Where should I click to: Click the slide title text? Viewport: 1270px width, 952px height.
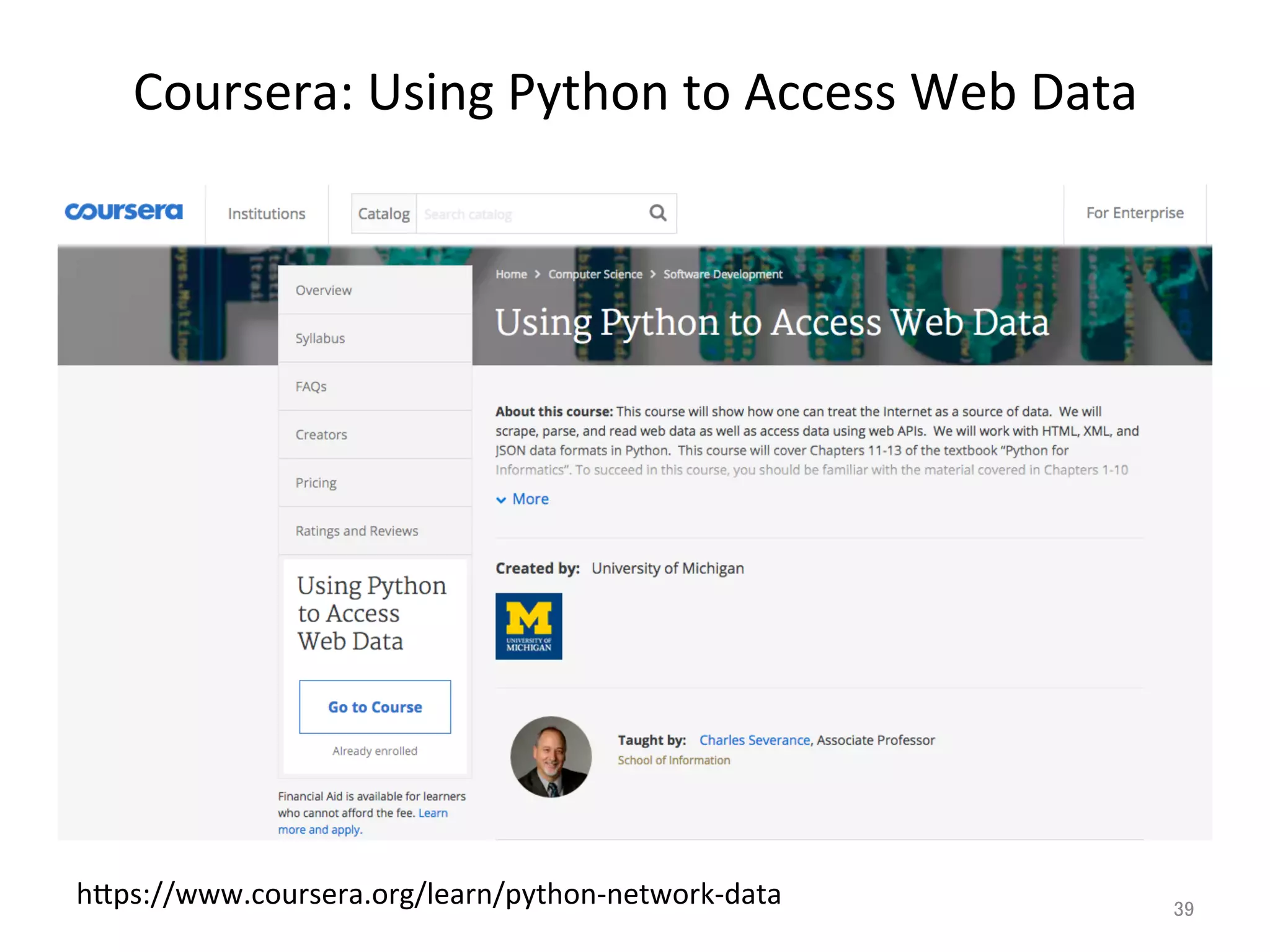635,93
